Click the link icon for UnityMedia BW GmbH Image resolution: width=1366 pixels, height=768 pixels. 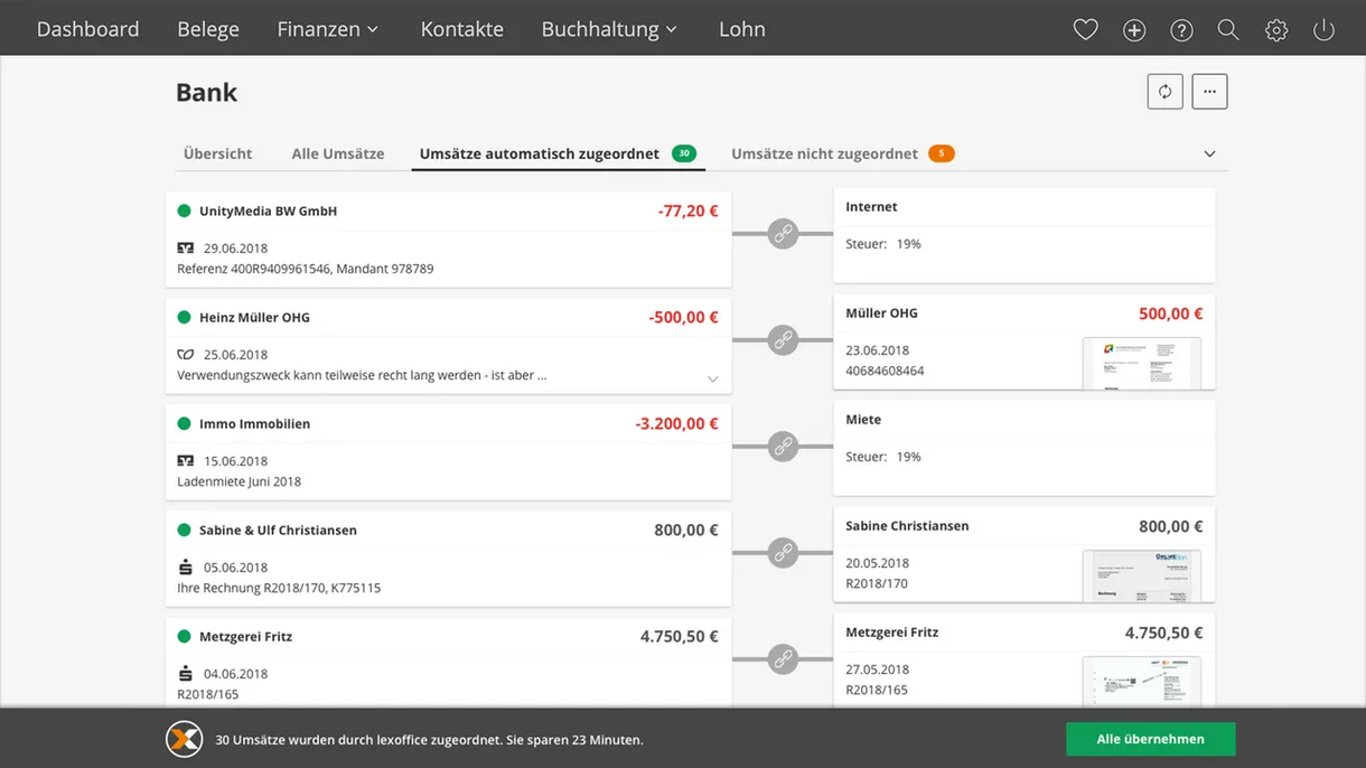point(783,234)
